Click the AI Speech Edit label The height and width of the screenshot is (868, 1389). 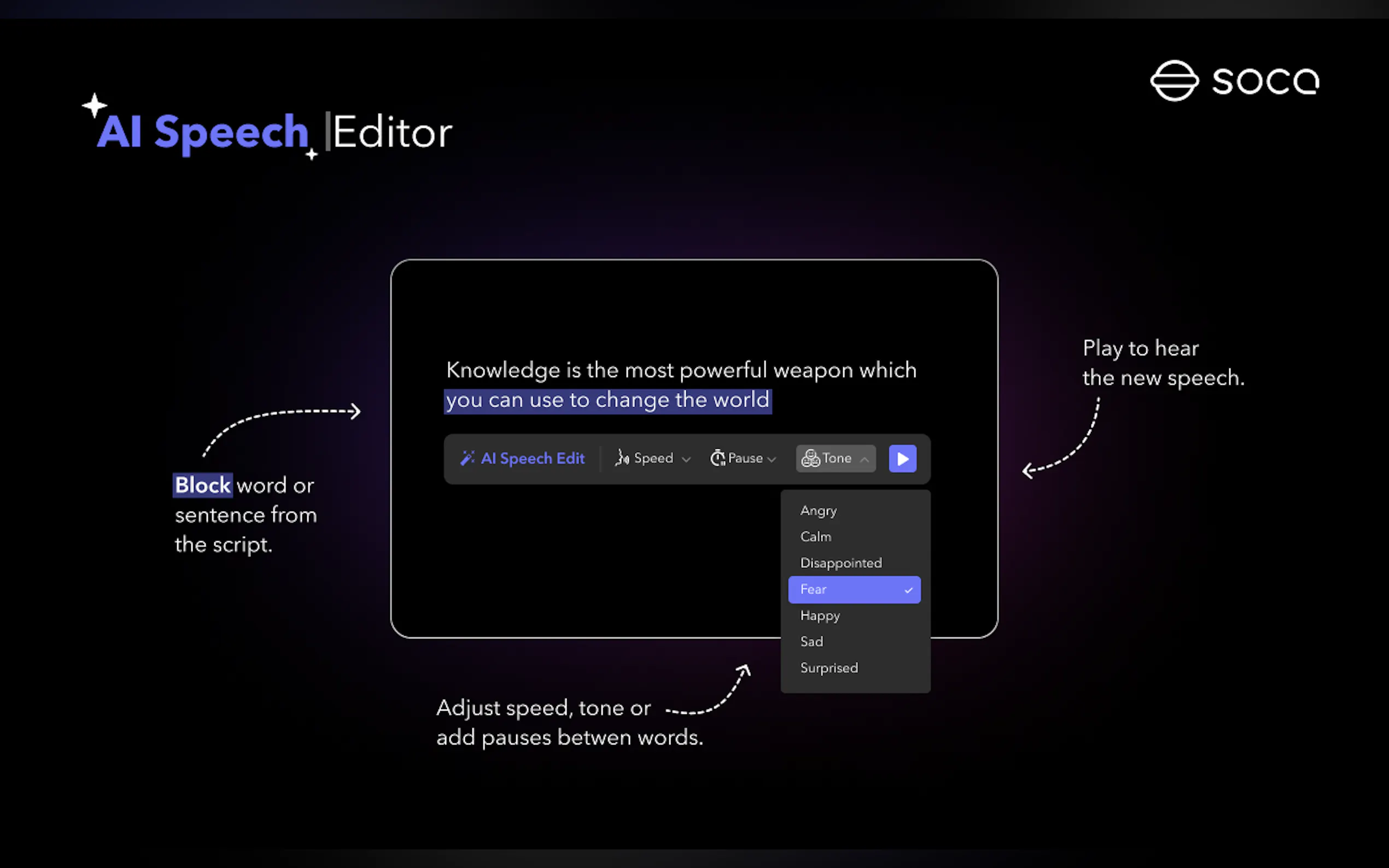[532, 458]
